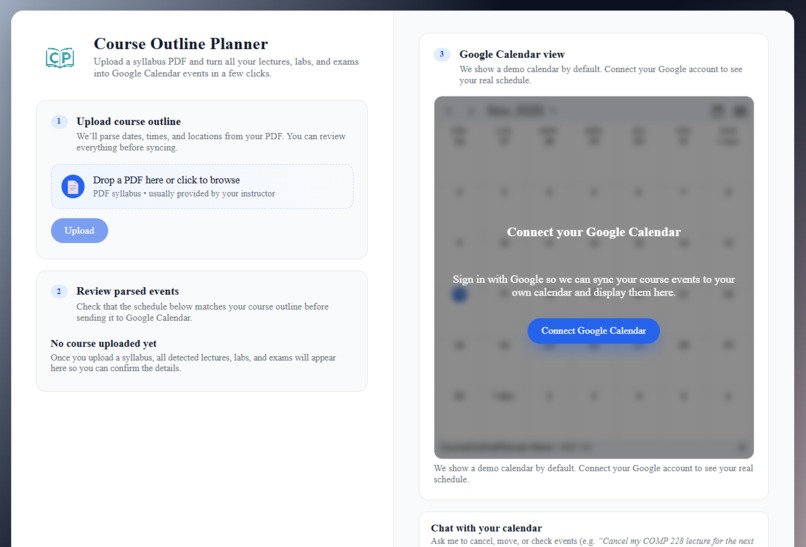Click the Google Calendar view heading
The height and width of the screenshot is (547, 806).
512,54
